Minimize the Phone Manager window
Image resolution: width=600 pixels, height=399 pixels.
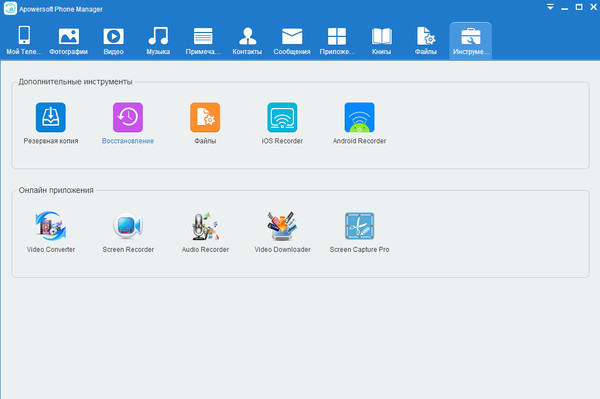click(564, 8)
